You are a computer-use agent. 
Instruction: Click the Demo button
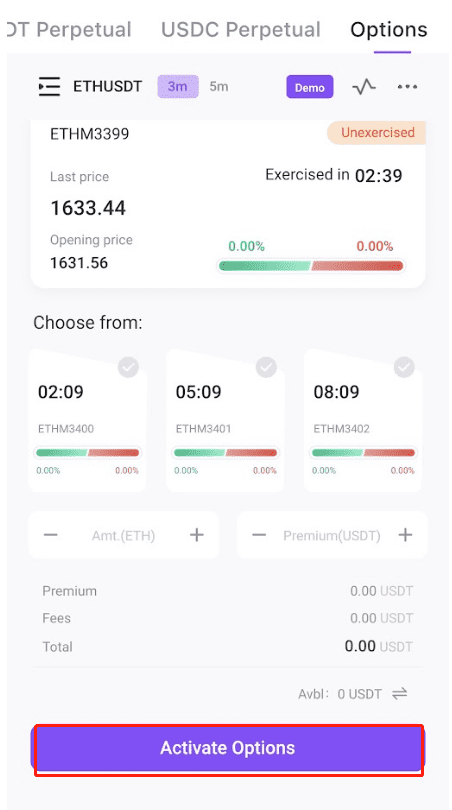(x=310, y=87)
